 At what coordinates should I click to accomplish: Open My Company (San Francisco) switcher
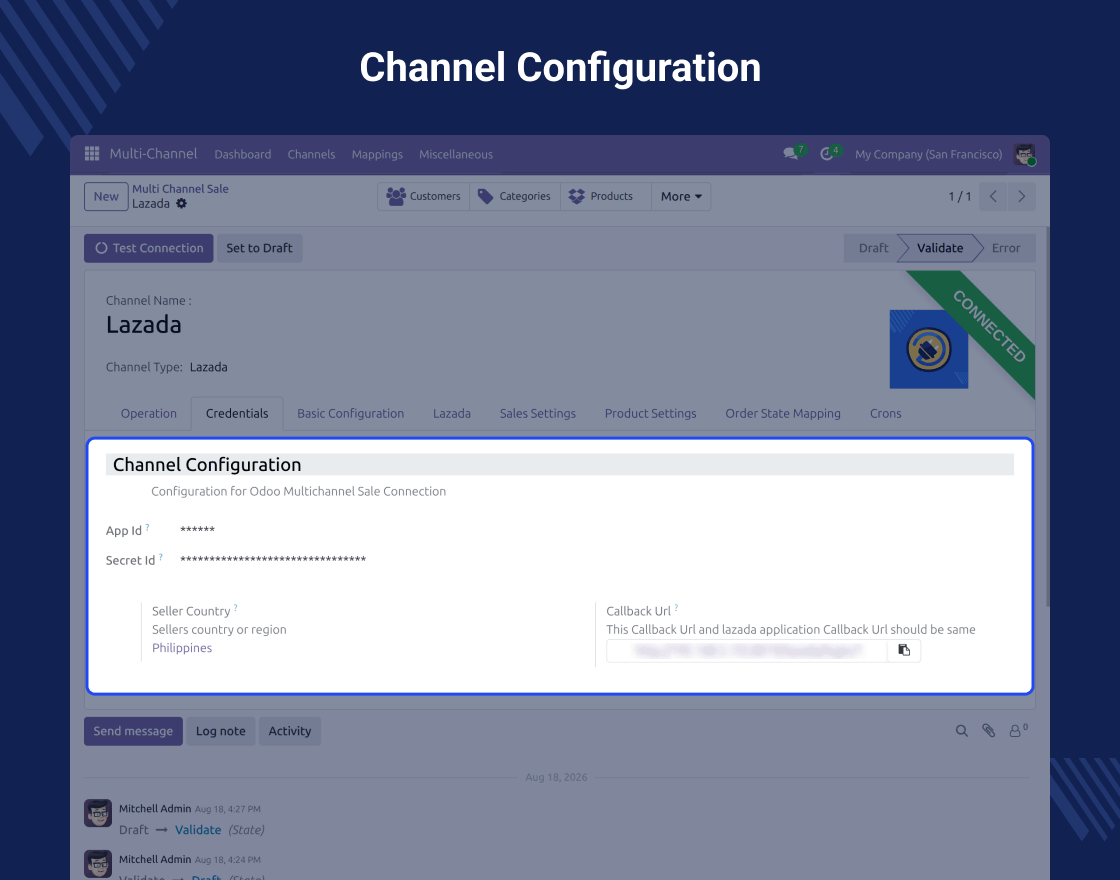tap(929, 154)
